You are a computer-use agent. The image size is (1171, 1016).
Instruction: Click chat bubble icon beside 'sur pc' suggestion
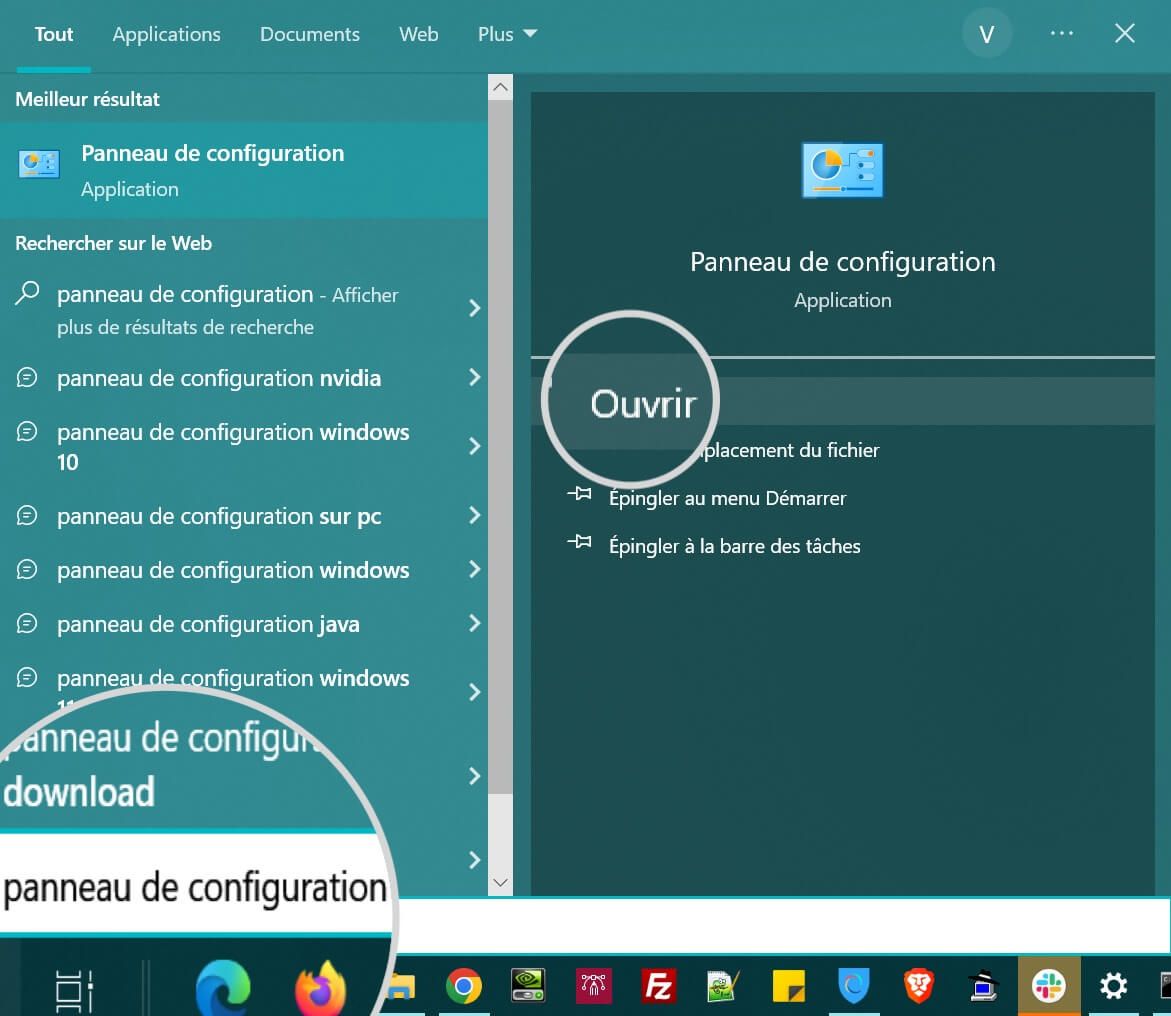pyautogui.click(x=27, y=515)
